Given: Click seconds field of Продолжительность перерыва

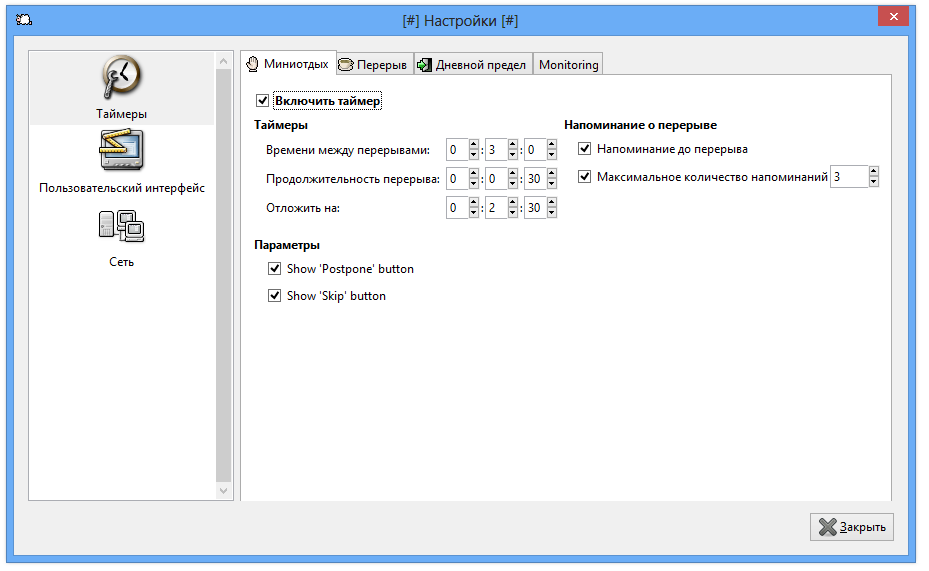Looking at the screenshot, I should point(535,179).
